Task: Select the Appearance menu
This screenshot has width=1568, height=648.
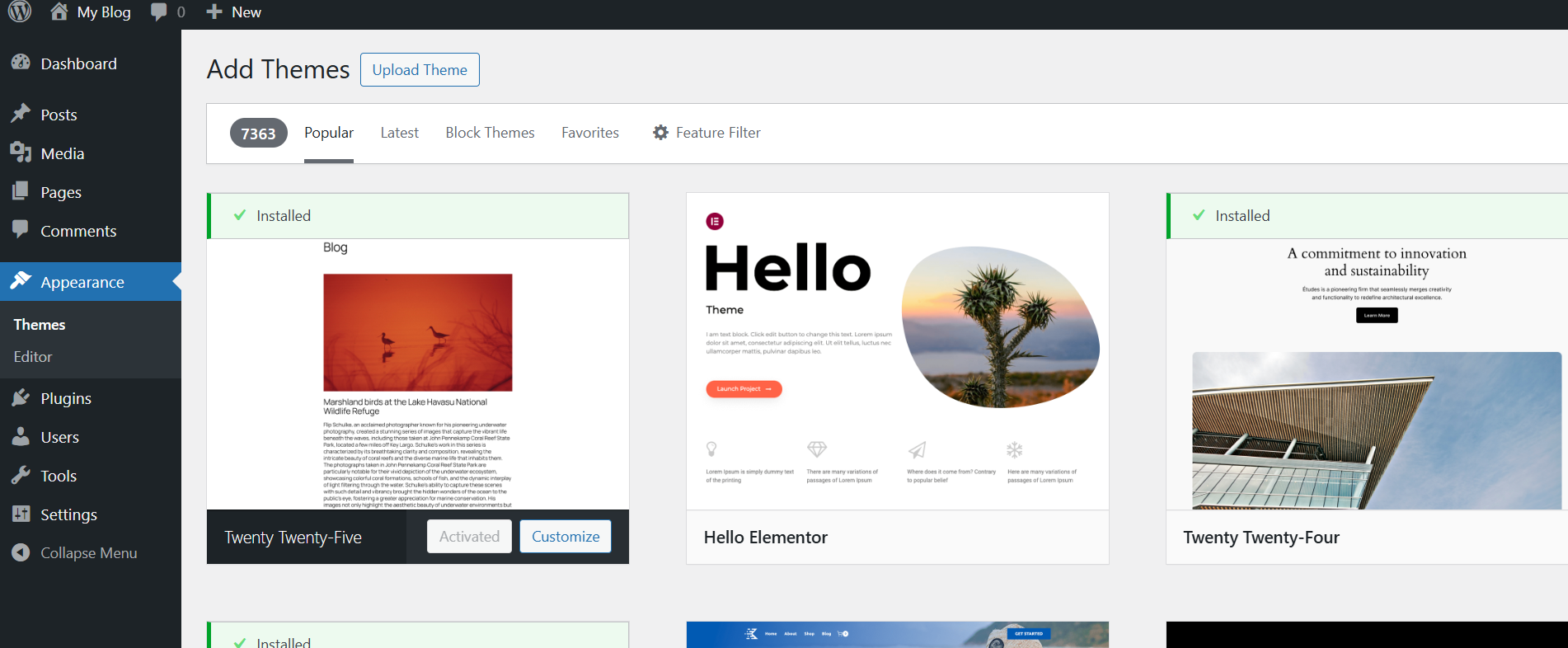Action: coord(91,282)
